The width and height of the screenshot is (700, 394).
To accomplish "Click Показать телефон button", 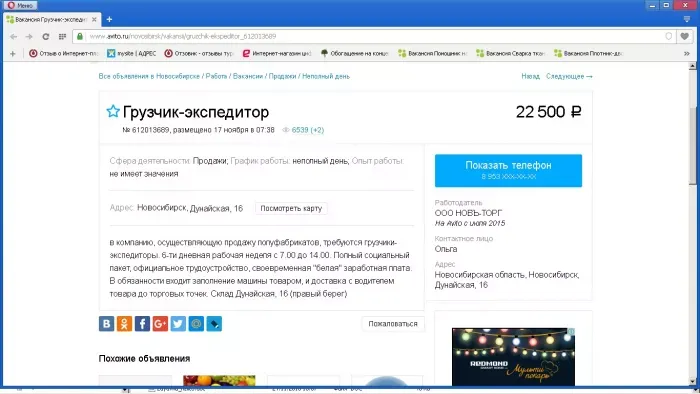I will tap(508, 170).
